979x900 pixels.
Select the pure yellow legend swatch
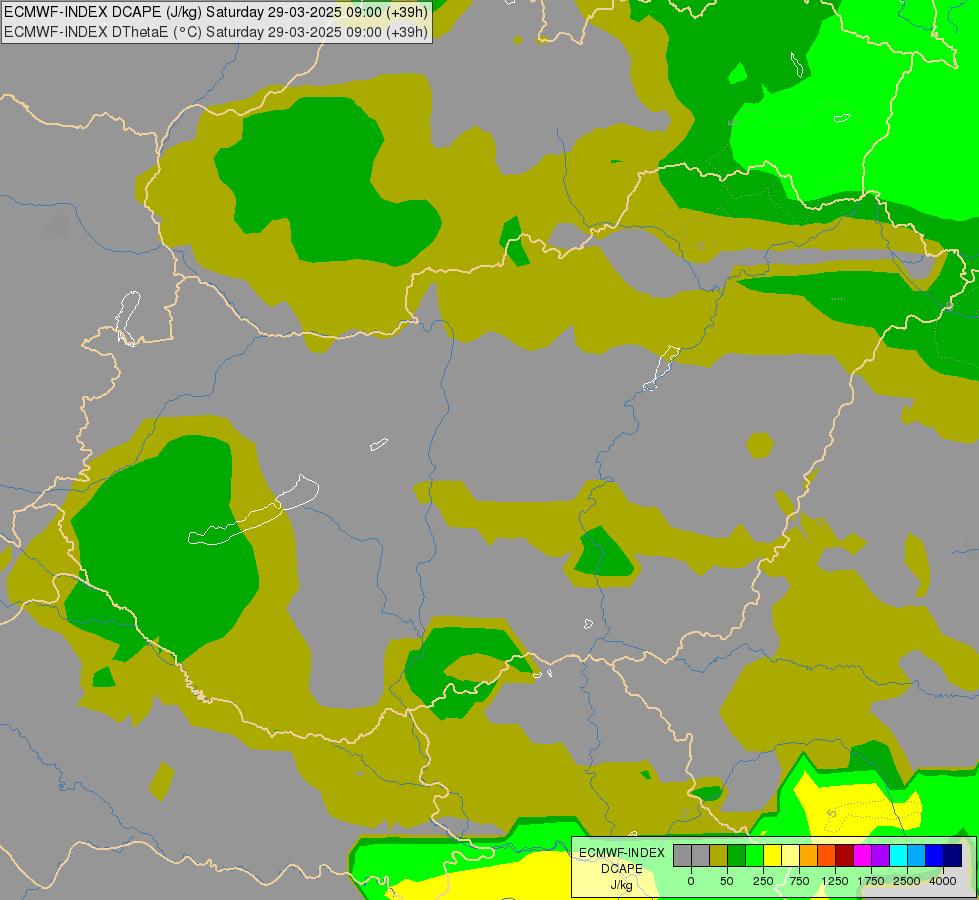click(x=772, y=855)
